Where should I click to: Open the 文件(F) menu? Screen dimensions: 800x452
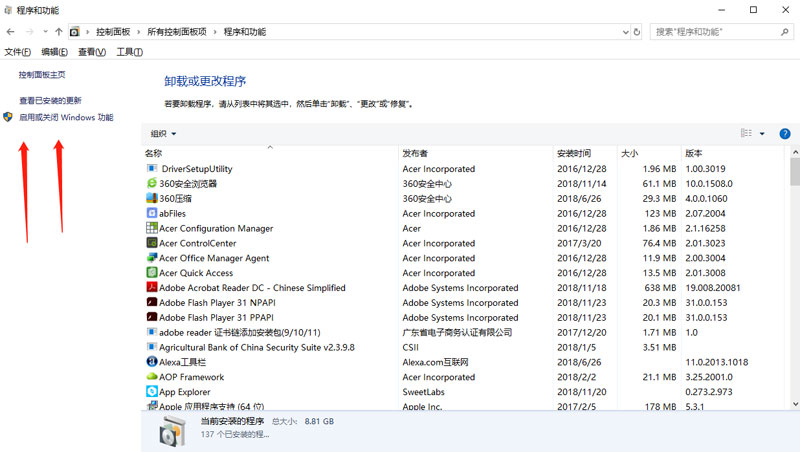[x=18, y=52]
